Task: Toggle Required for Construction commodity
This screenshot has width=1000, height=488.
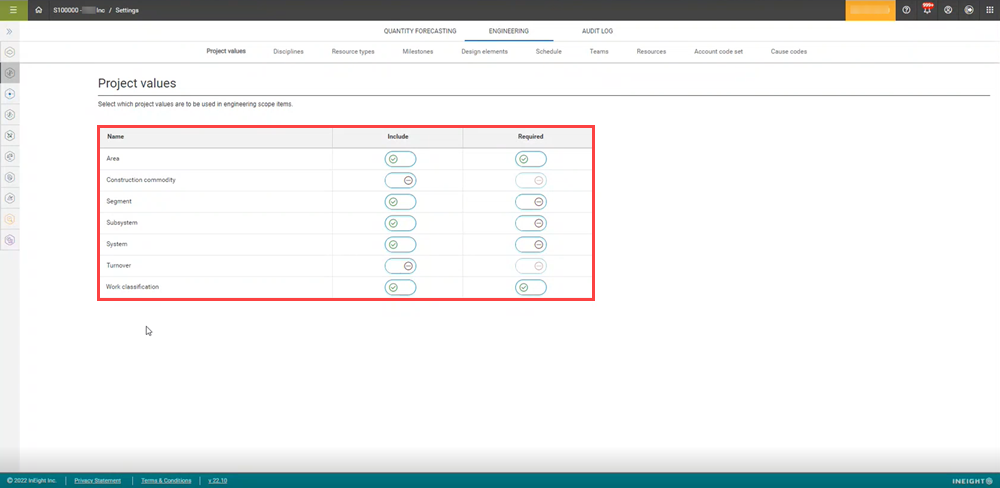Action: point(531,181)
